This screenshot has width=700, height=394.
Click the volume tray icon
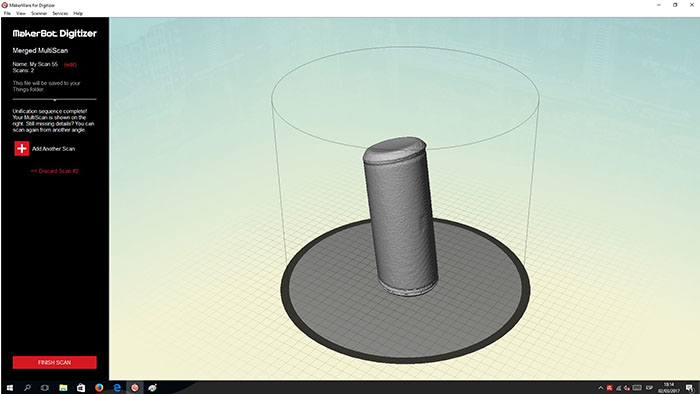pos(627,388)
